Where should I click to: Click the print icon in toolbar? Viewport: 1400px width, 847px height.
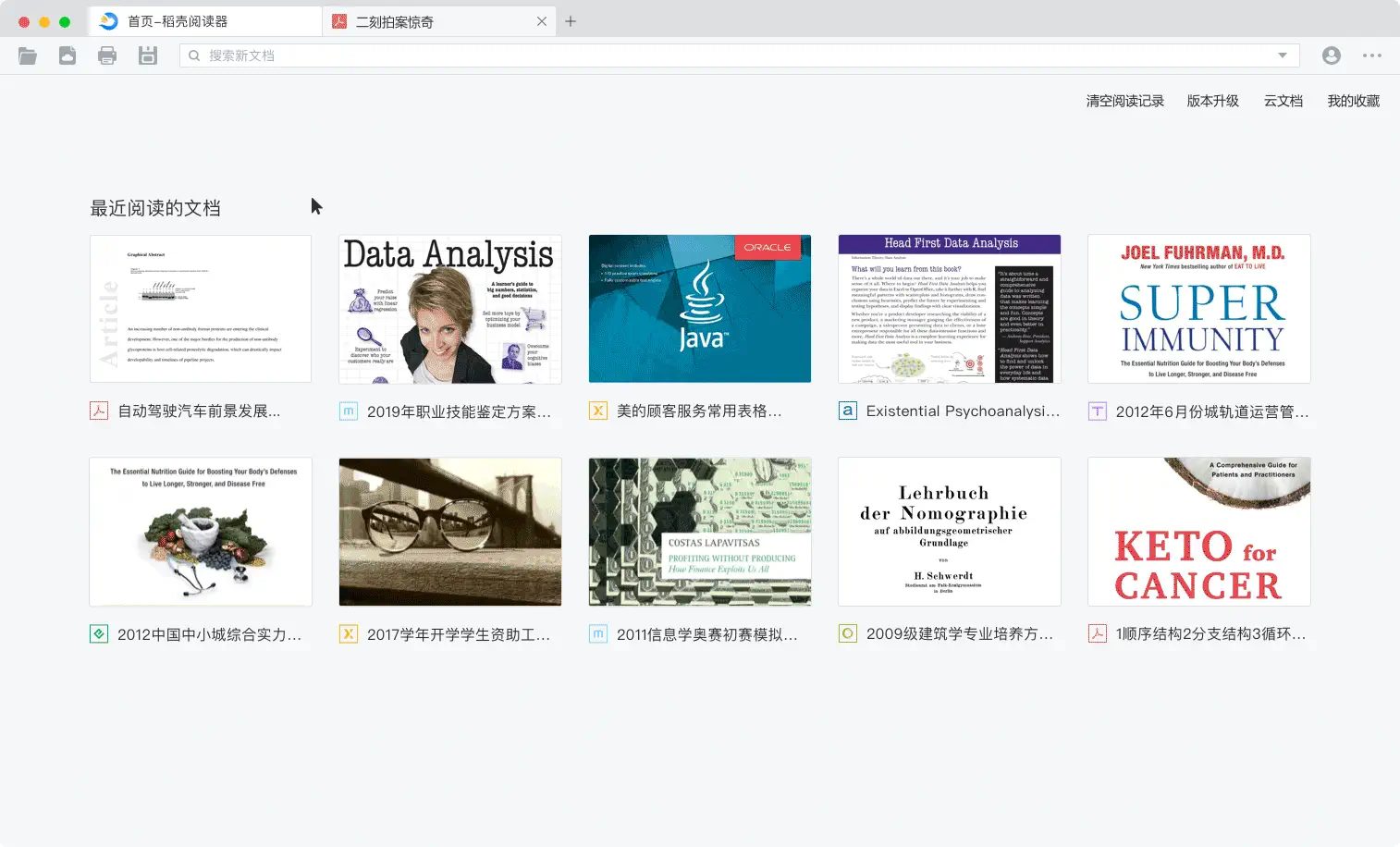point(107,56)
